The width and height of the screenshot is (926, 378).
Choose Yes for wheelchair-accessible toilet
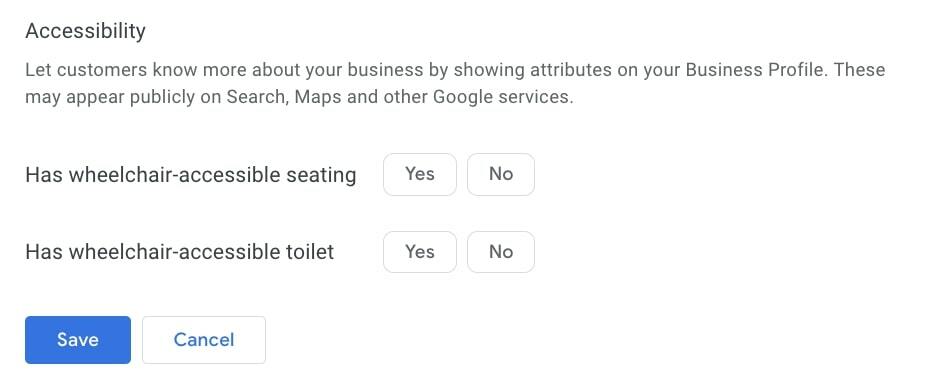tap(420, 252)
